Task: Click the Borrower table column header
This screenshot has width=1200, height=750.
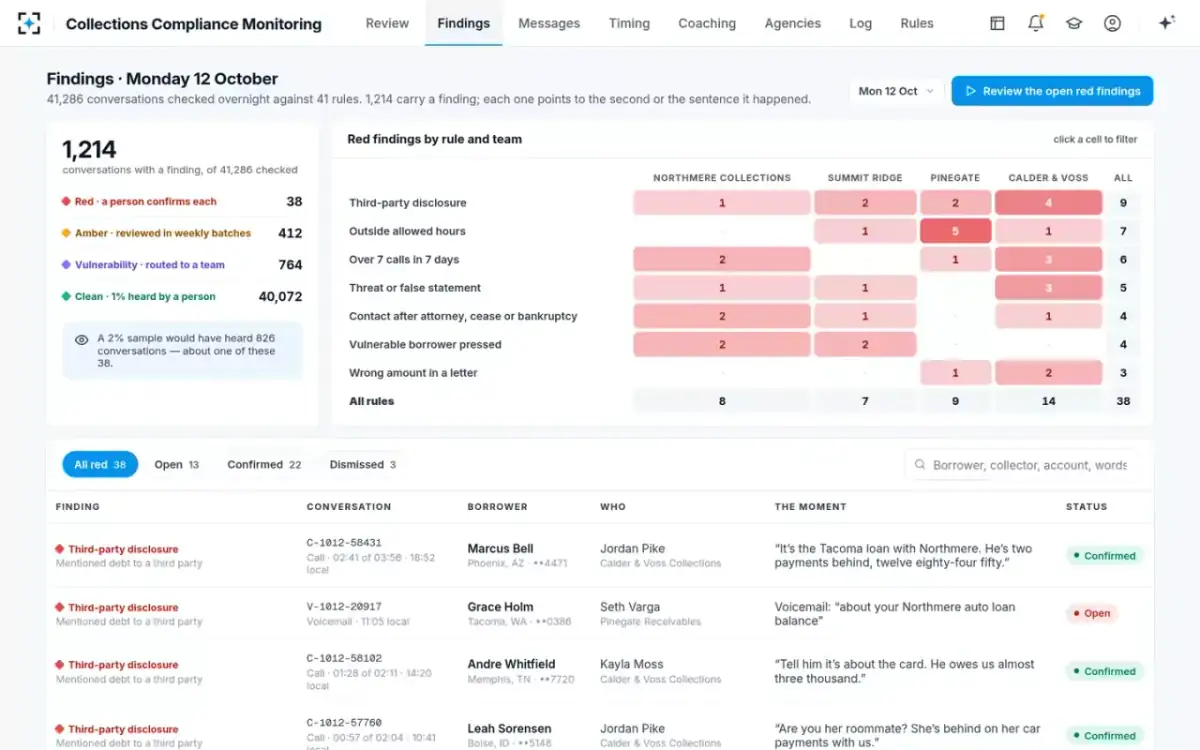Action: tap(497, 507)
